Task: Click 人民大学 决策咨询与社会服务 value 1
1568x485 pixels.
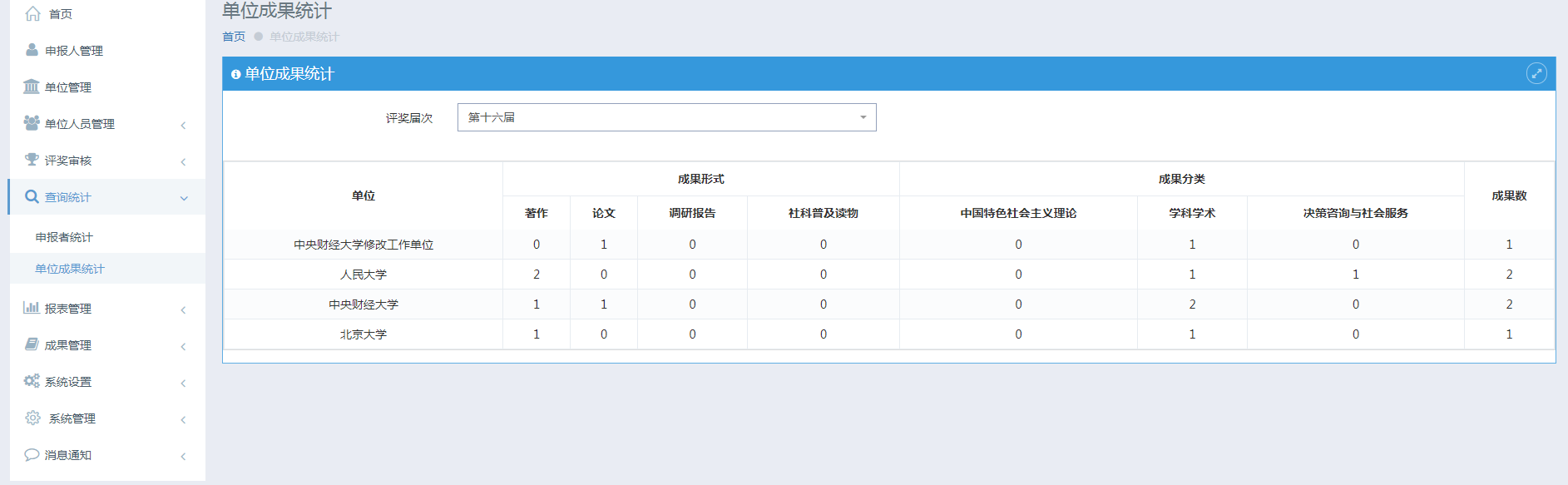Action: [x=1356, y=275]
